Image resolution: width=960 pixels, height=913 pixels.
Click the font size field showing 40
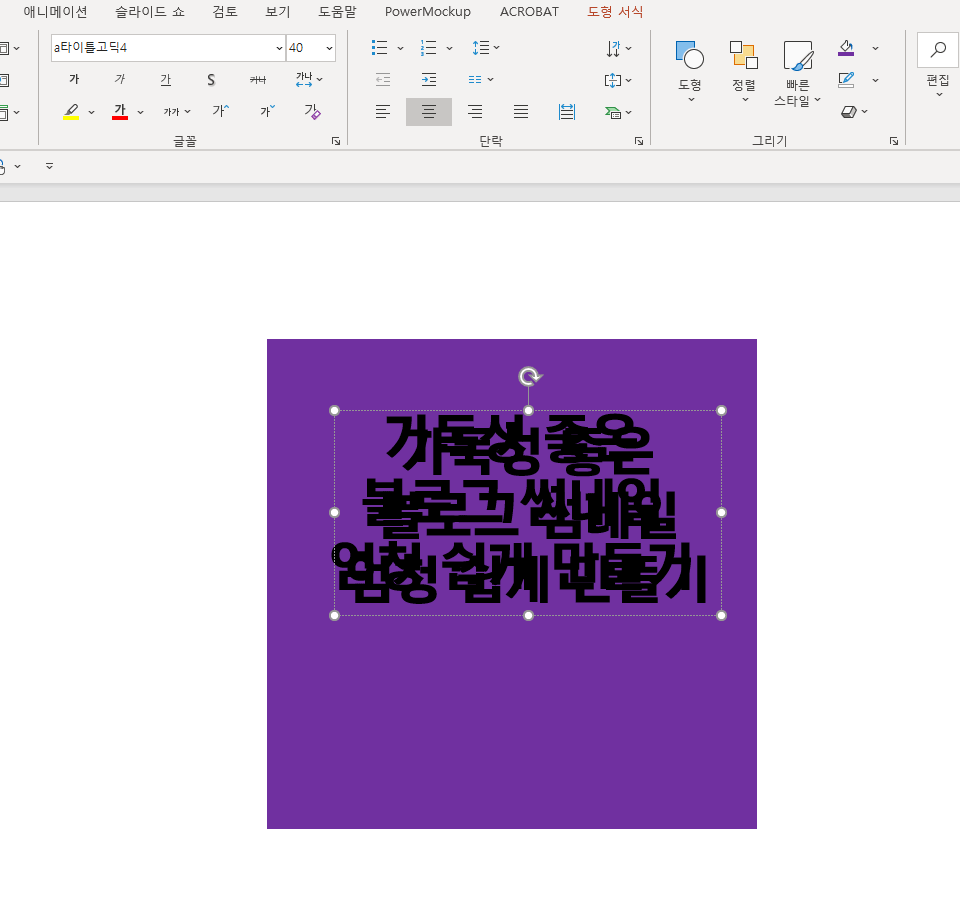(304, 48)
